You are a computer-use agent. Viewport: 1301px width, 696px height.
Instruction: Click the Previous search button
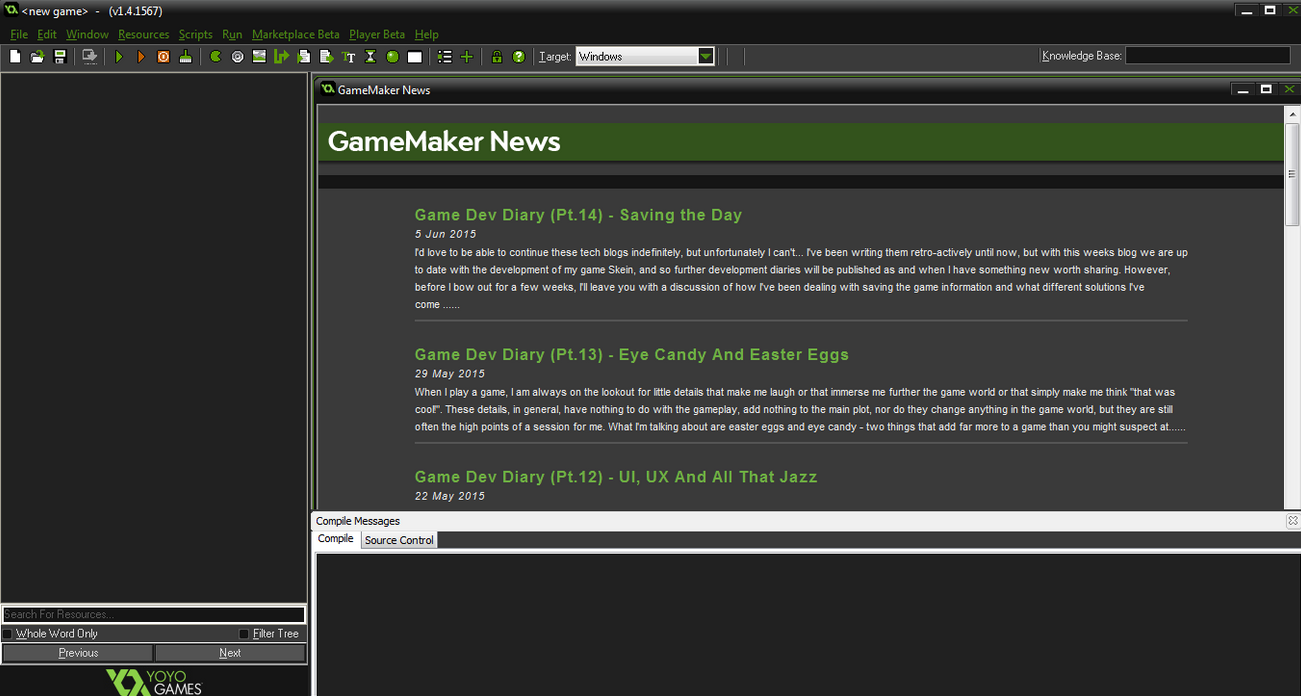(x=78, y=653)
